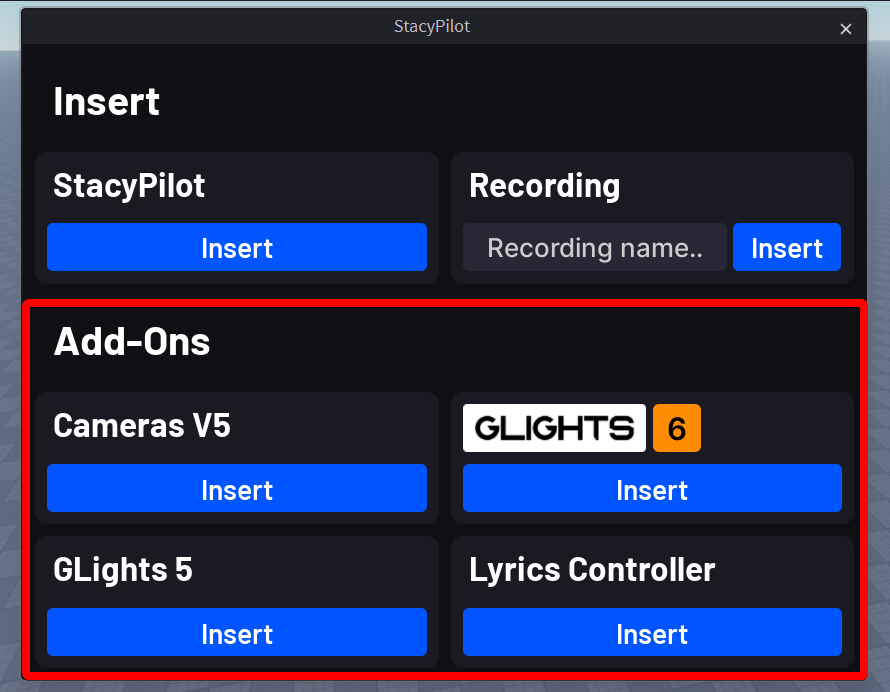This screenshot has width=890, height=692.
Task: Click the Add-Ons section heading
Action: [x=132, y=341]
